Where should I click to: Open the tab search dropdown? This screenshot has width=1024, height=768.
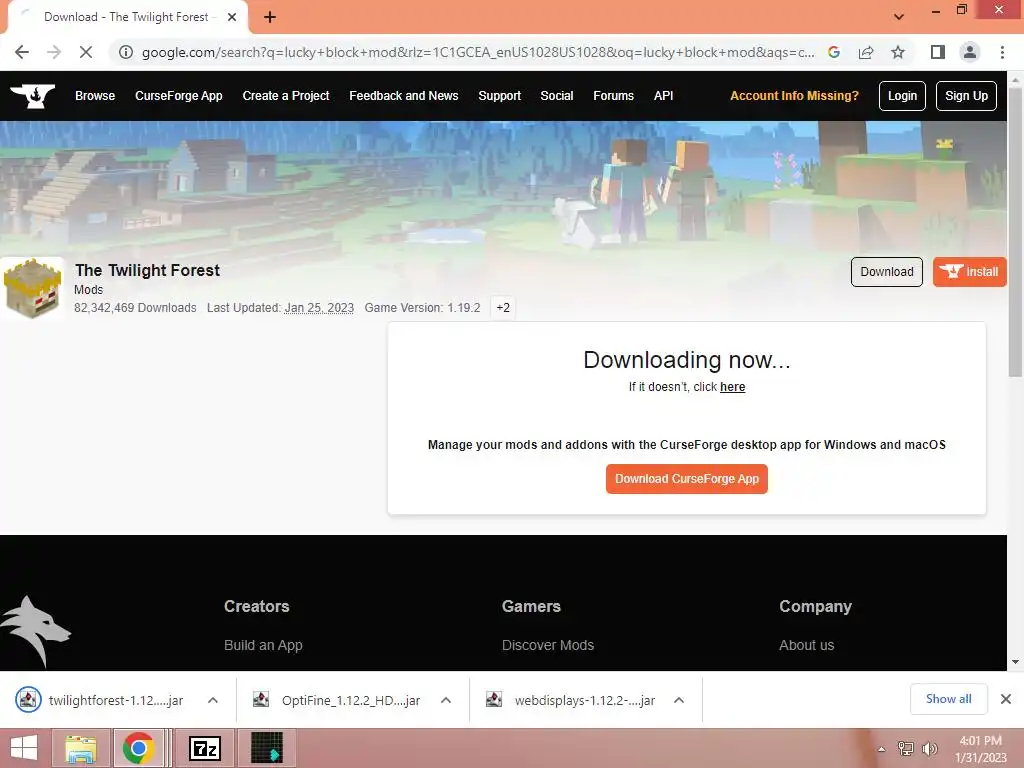coord(899,17)
